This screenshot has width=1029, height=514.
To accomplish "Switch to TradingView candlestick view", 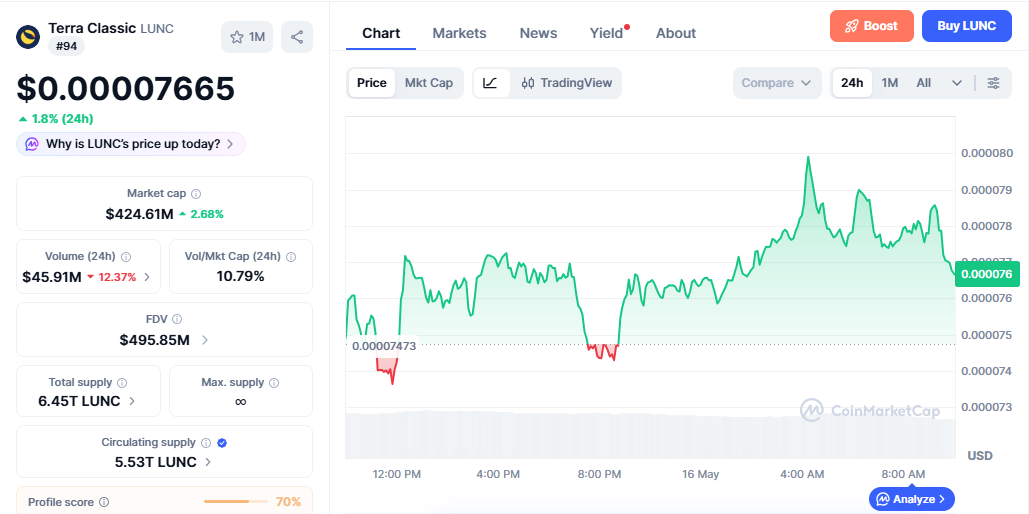I will pos(566,83).
